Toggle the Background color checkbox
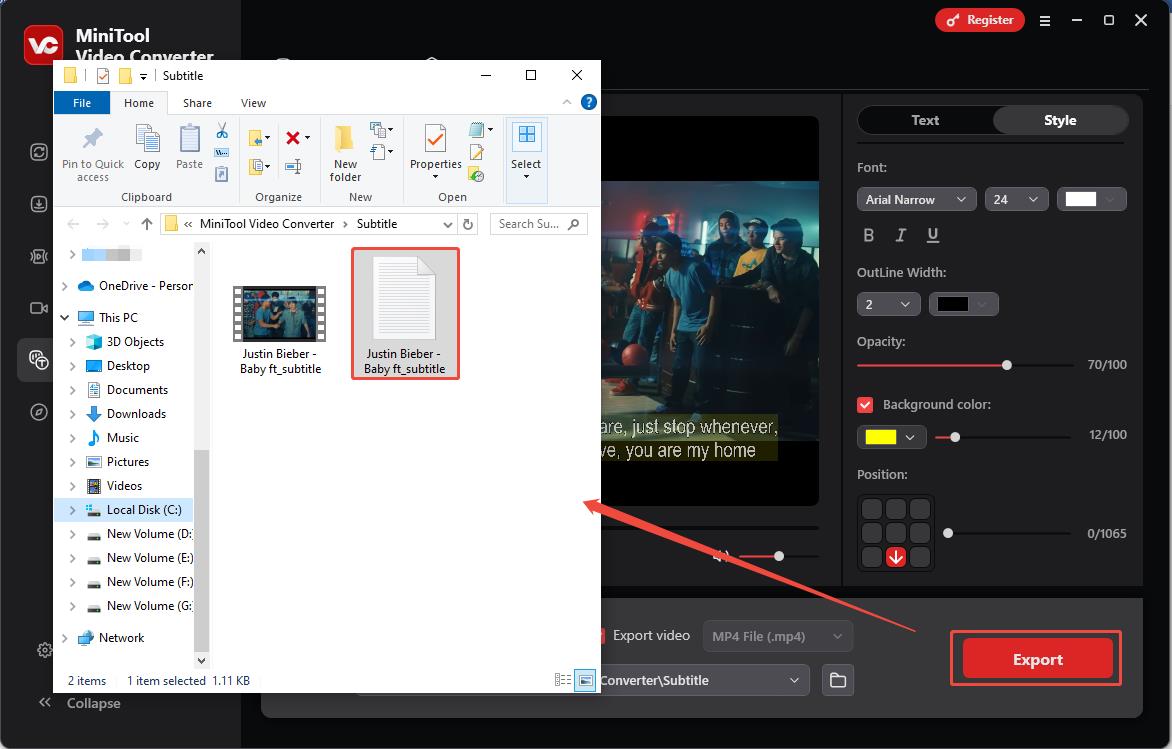Screen dimensions: 1172x749 tap(865, 405)
